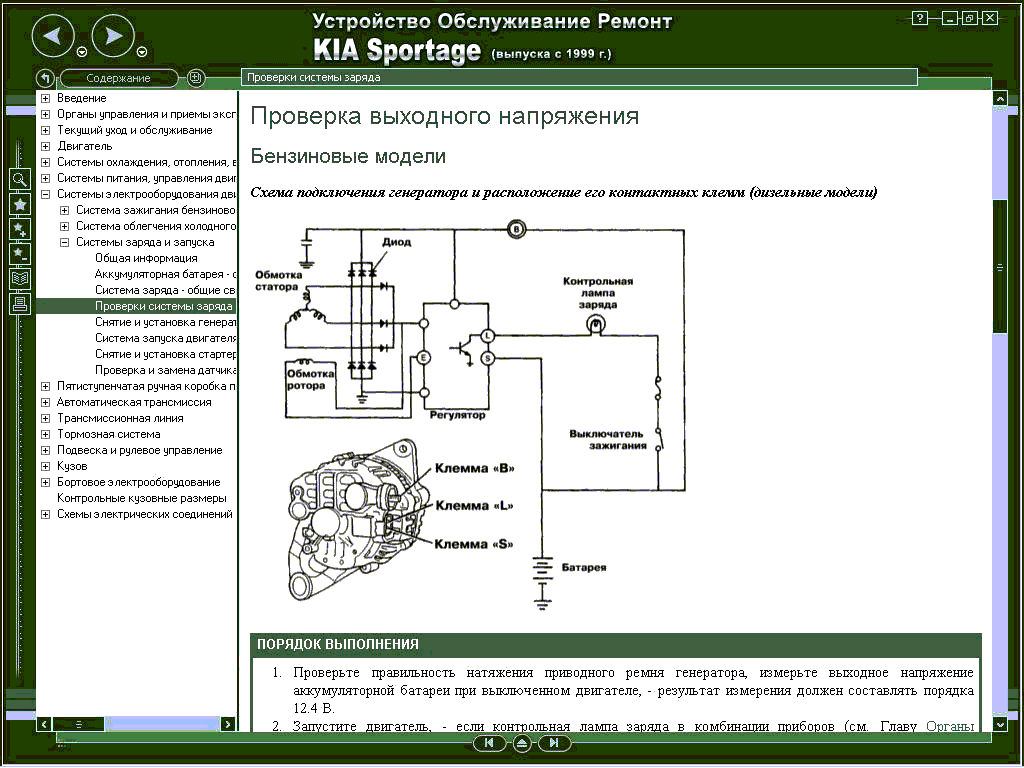Open Система заряда - общие сведения topic

tap(165, 290)
